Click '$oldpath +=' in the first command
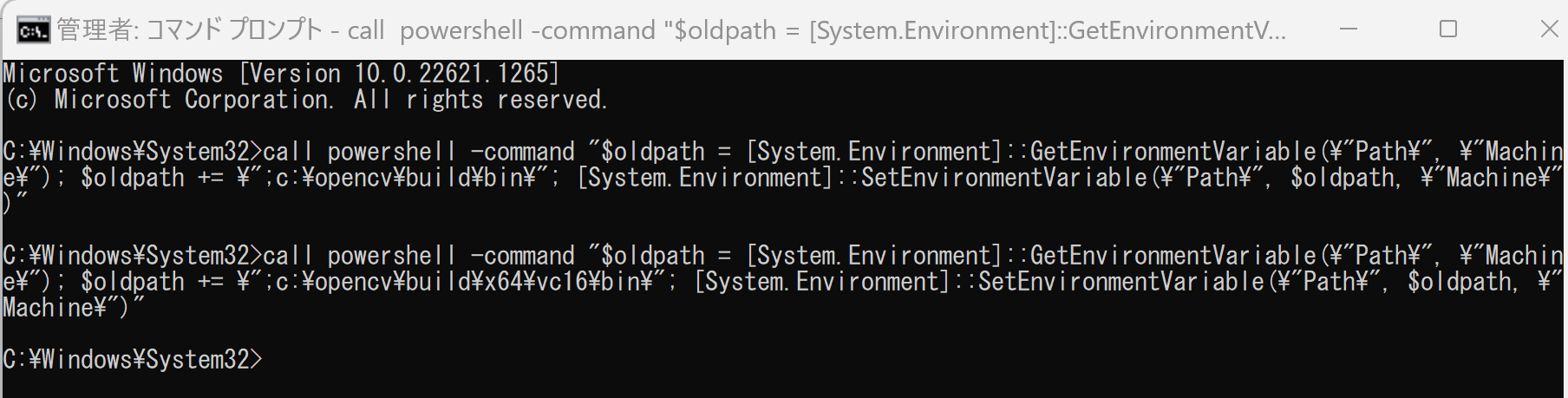 (152, 178)
